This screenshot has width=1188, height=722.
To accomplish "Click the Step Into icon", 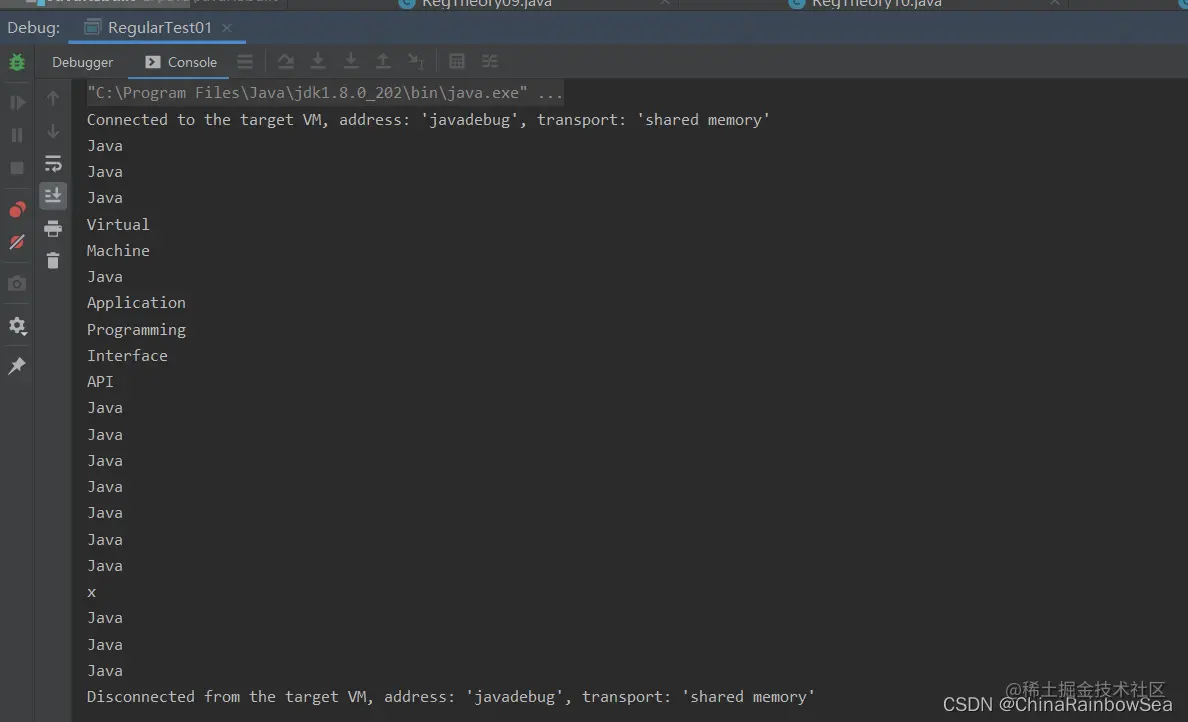I will (x=318, y=61).
